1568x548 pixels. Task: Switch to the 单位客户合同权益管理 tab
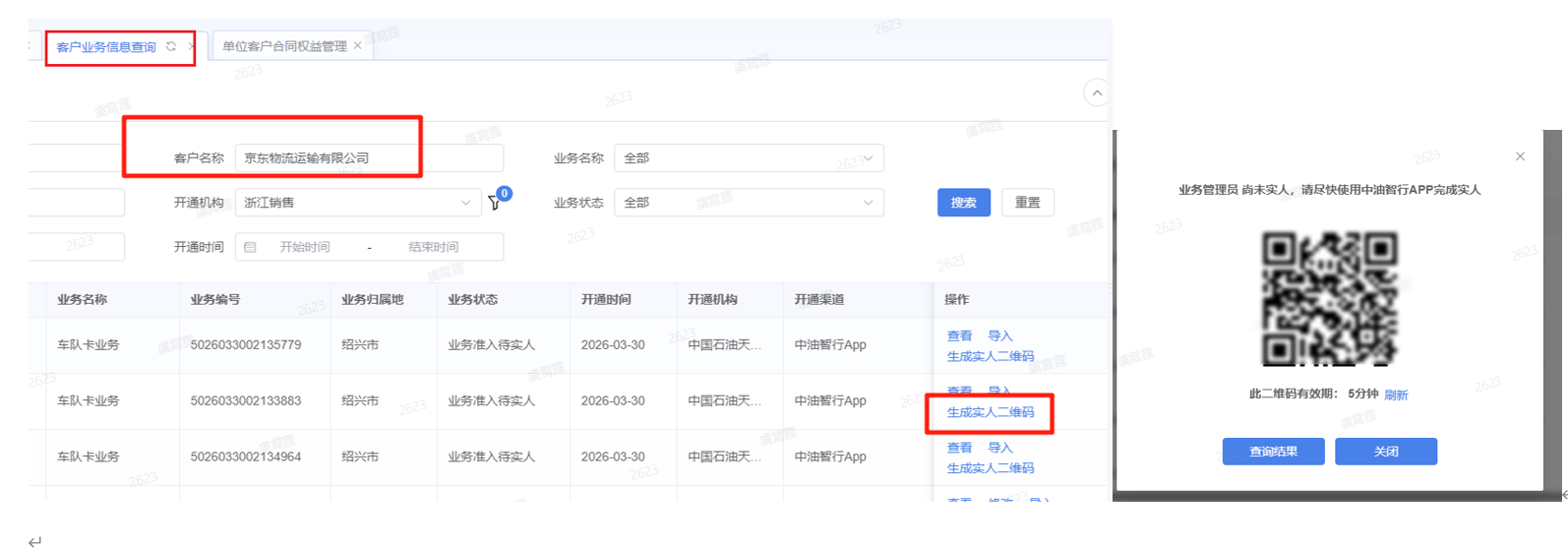(x=284, y=46)
